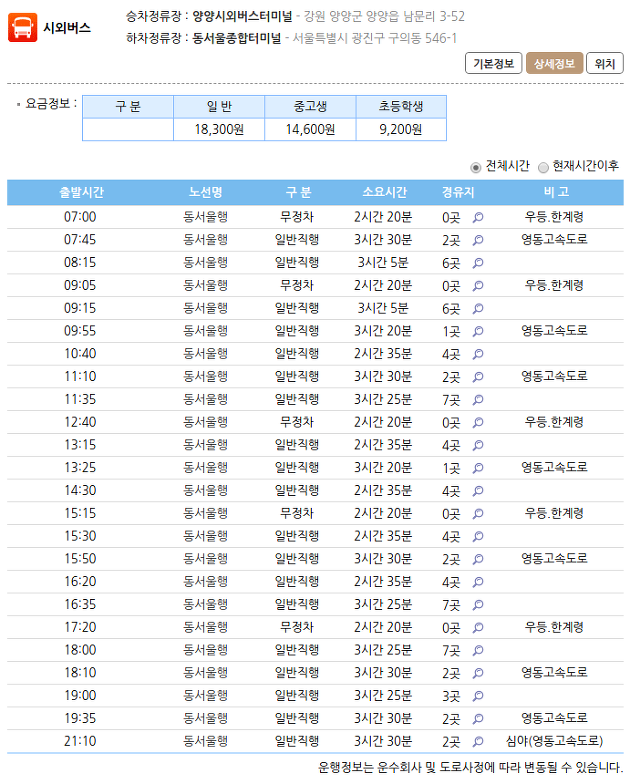The width and height of the screenshot is (630, 784).
Task: Click the 9,200원 elementary fare cell
Action: tap(401, 130)
